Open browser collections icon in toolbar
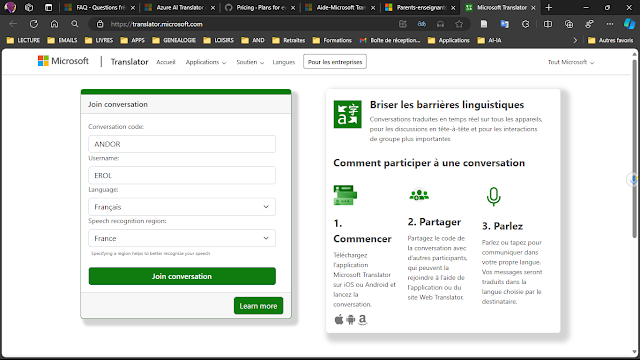The height and width of the screenshot is (360, 640). click(569, 24)
